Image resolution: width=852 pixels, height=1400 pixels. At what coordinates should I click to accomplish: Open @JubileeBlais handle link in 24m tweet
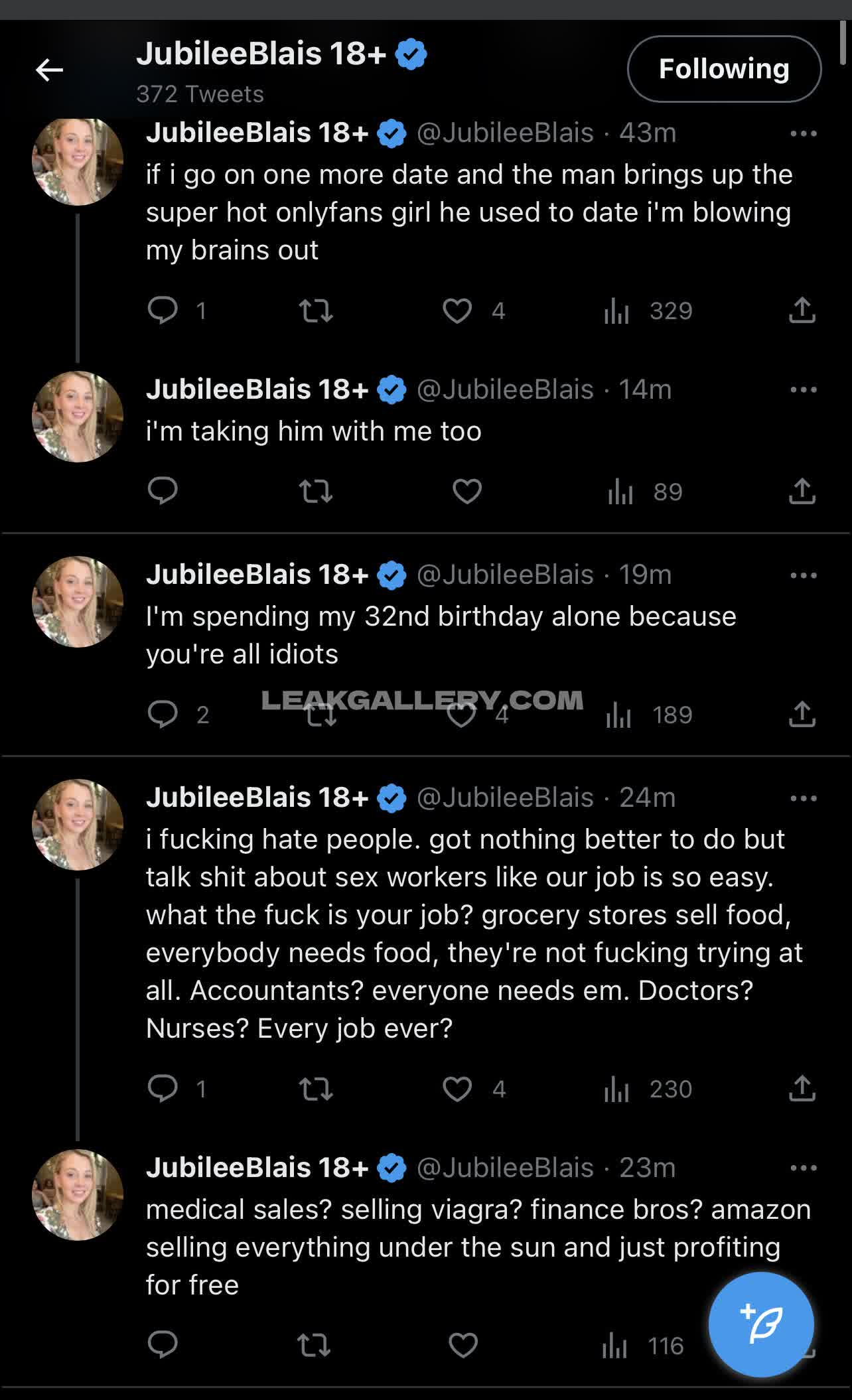tap(505, 797)
